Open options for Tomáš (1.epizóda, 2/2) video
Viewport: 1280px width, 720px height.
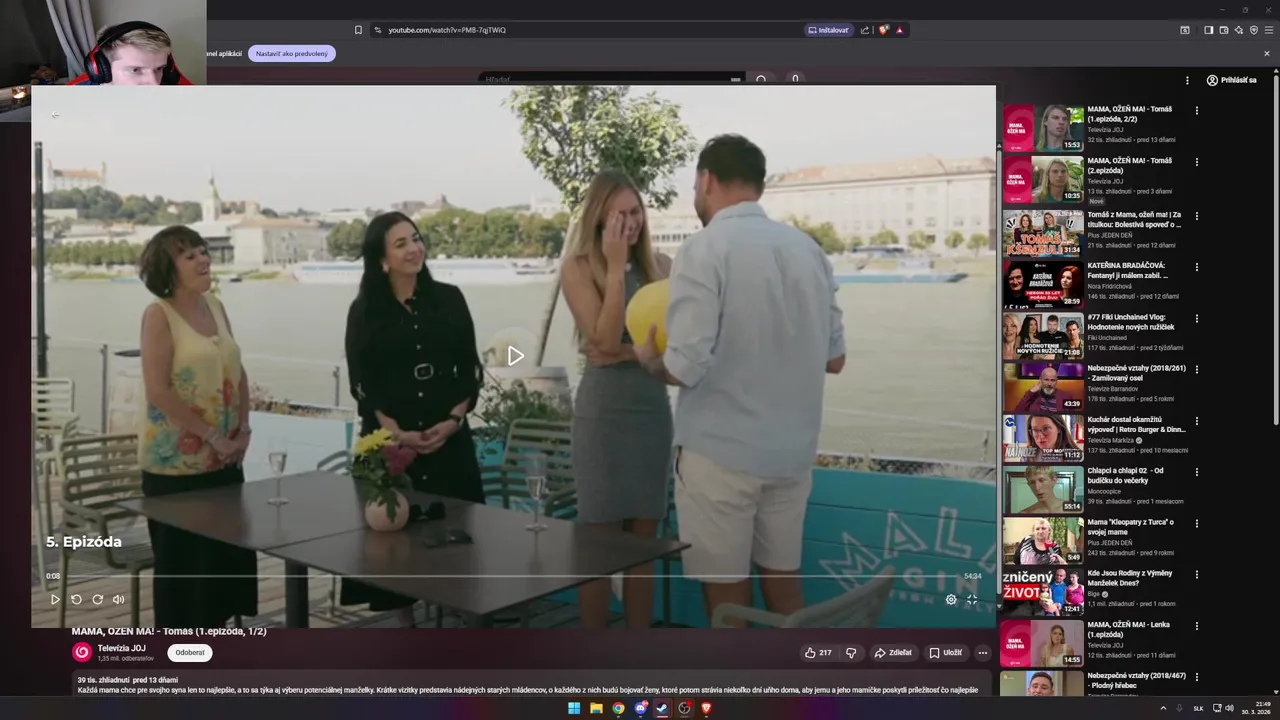pos(1196,110)
